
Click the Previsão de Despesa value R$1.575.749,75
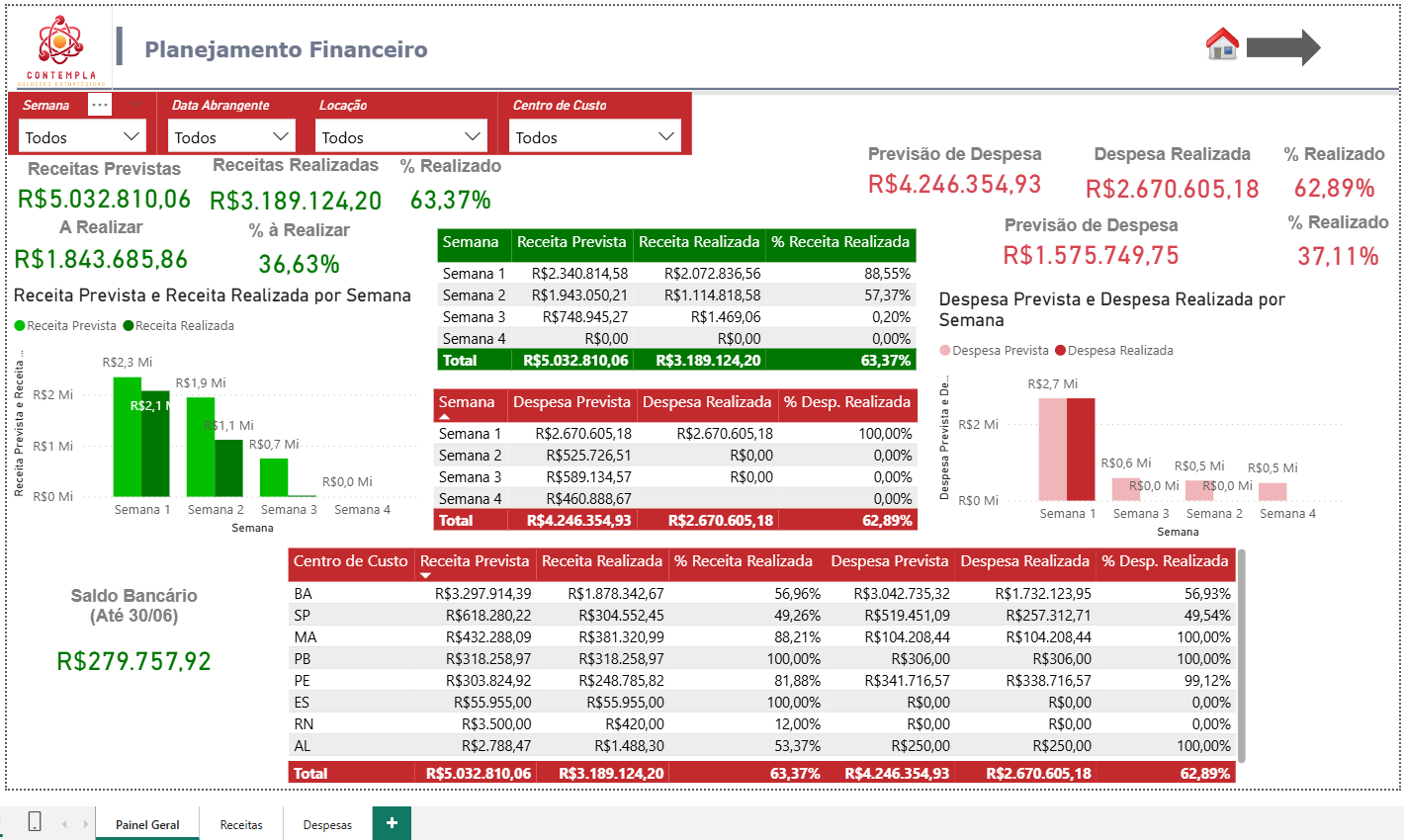(1092, 256)
